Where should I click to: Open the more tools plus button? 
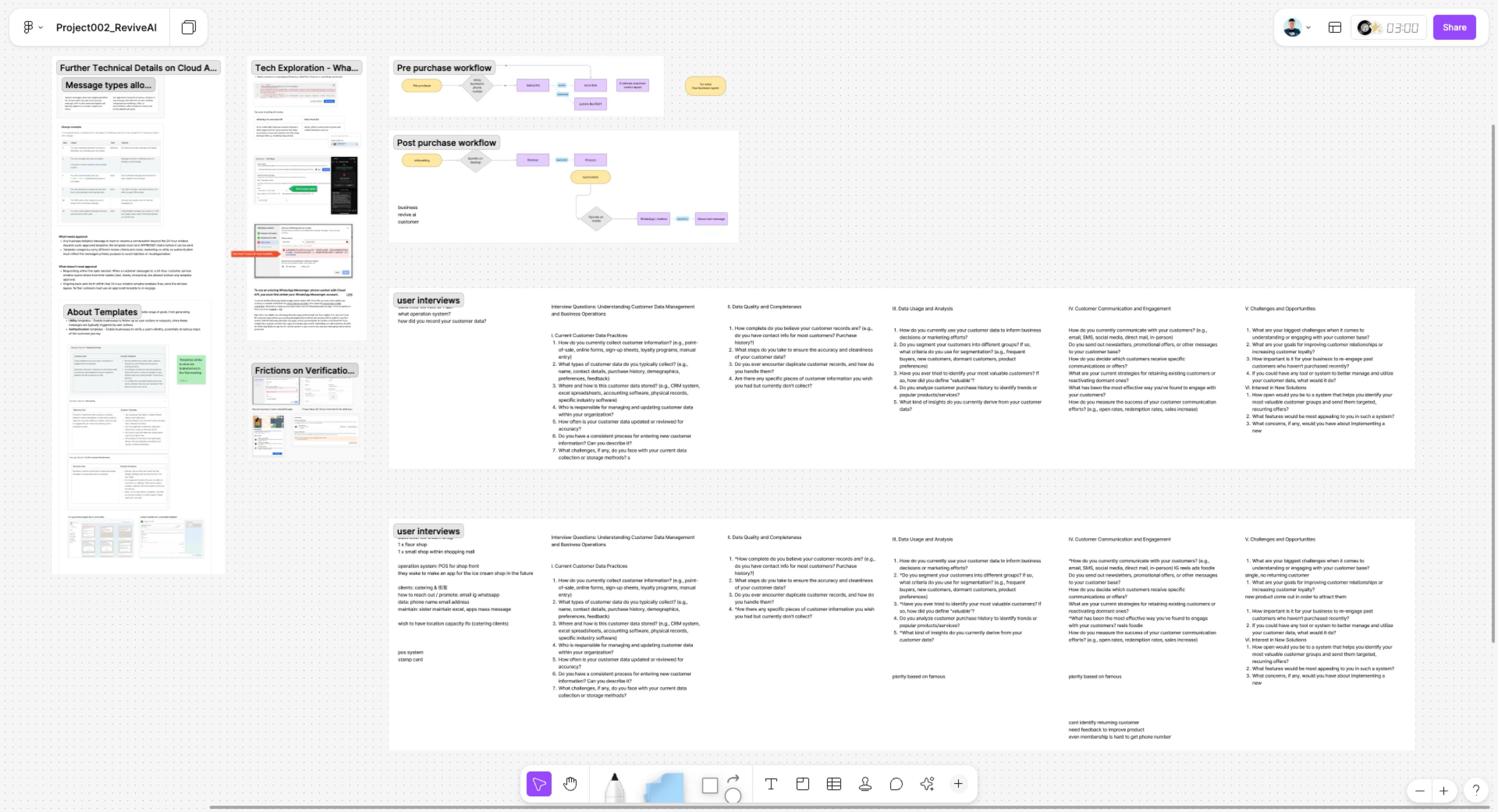(x=958, y=784)
